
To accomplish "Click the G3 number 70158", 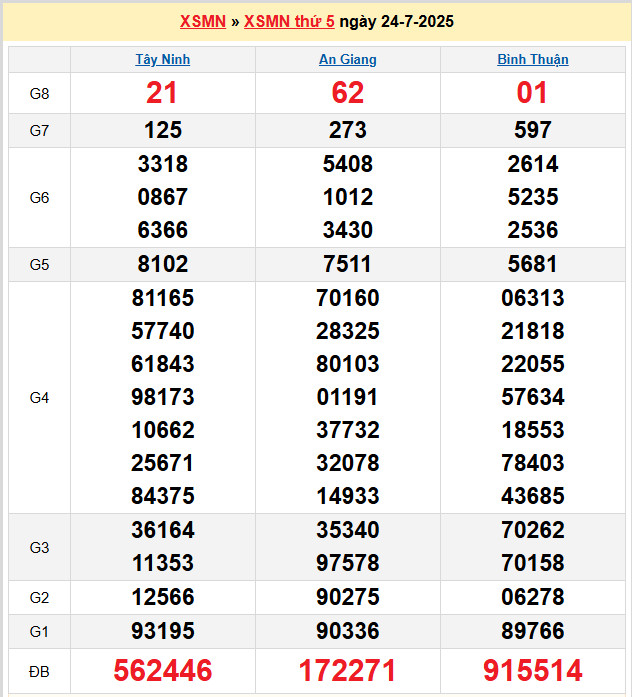I will (533, 563).
